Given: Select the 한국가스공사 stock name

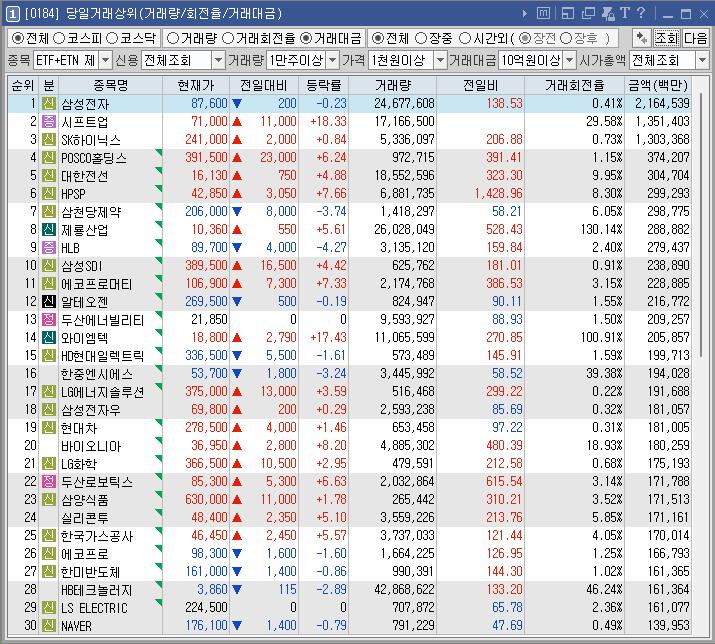Looking at the screenshot, I should pyautogui.click(x=97, y=536).
